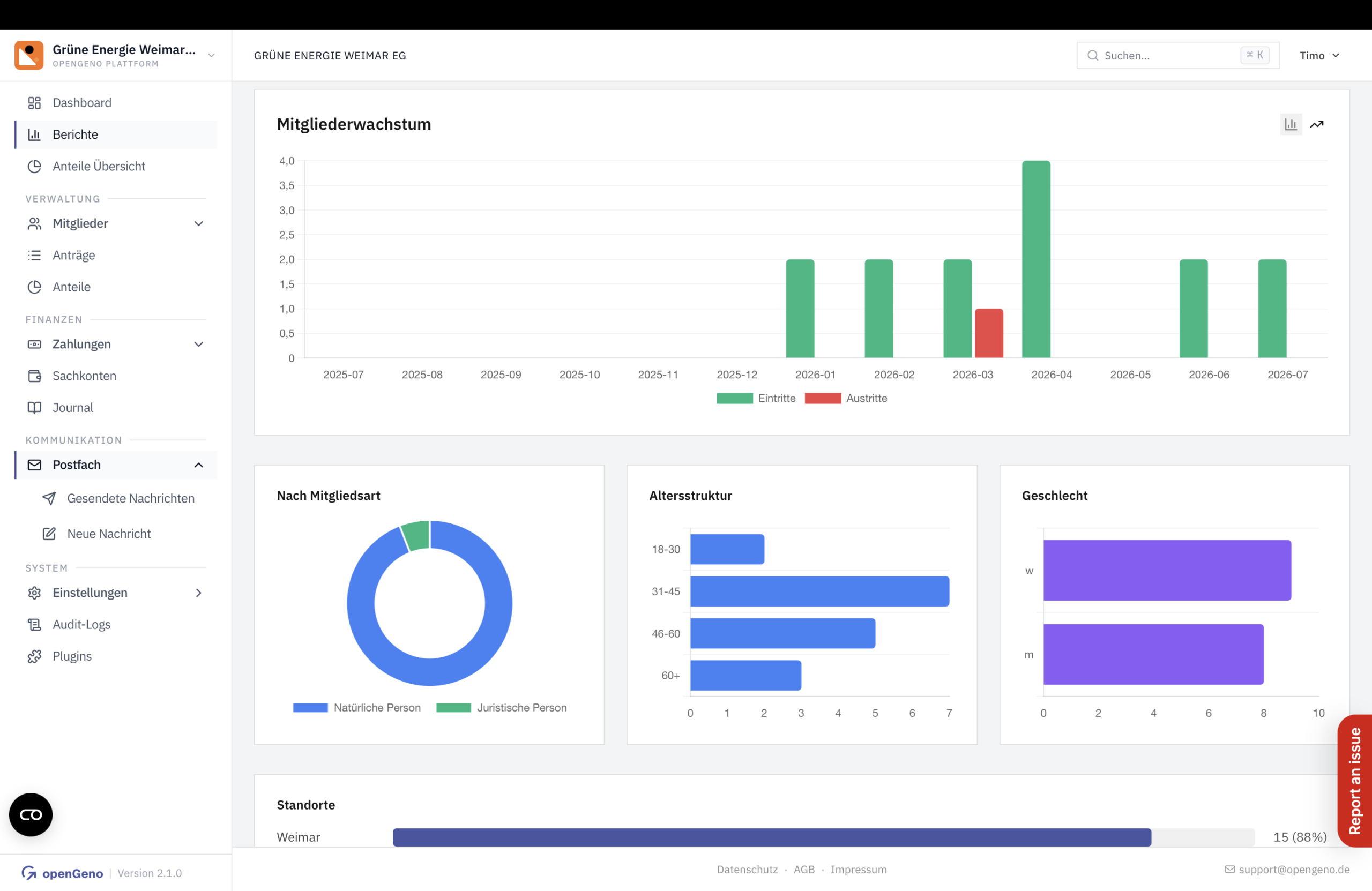Click the round black widget button
The height and width of the screenshot is (891, 1372).
click(31, 814)
